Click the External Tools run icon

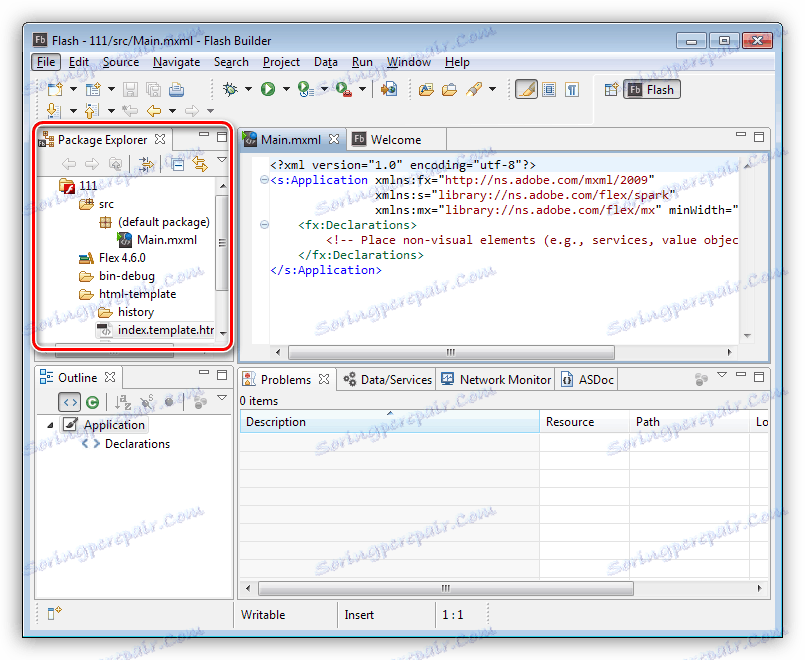point(343,89)
